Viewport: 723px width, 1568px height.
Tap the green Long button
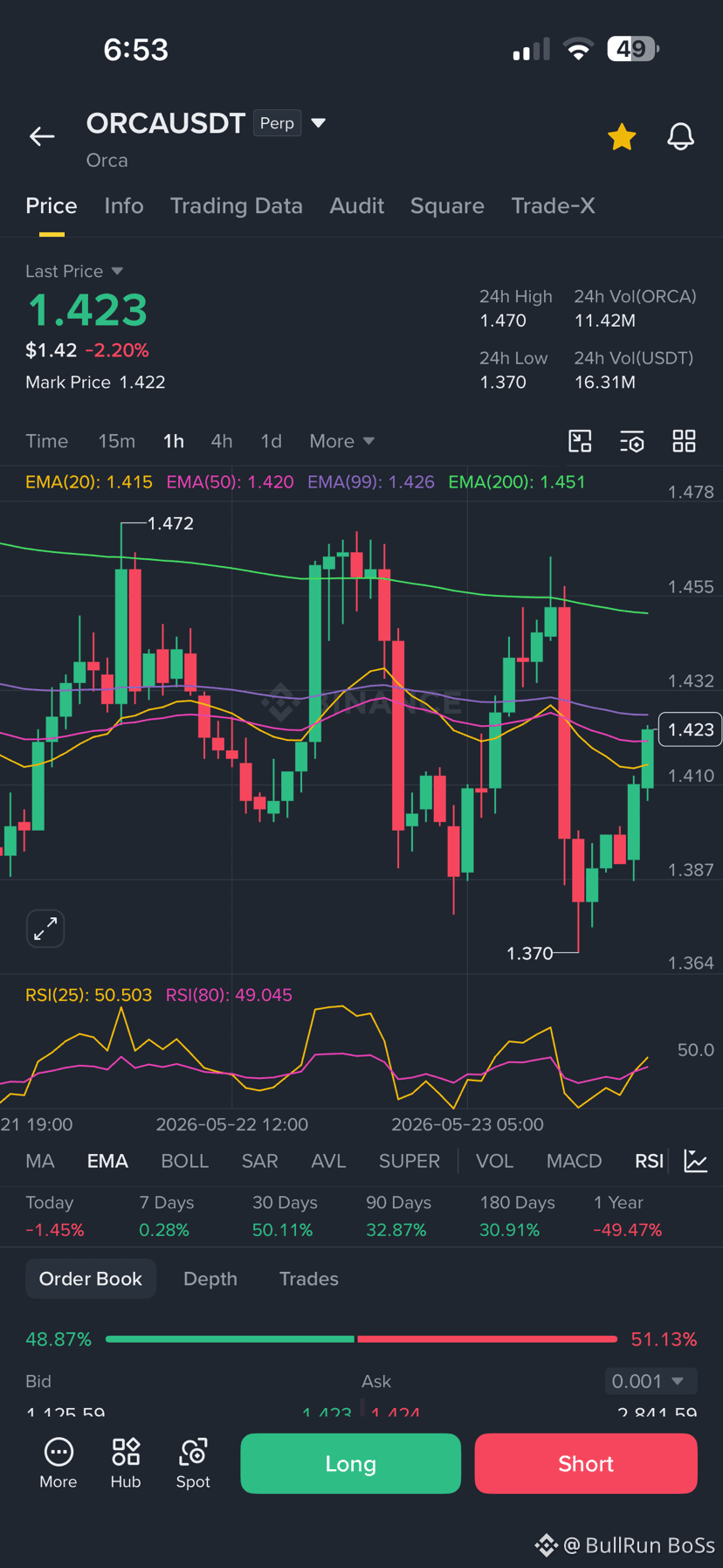point(350,1463)
